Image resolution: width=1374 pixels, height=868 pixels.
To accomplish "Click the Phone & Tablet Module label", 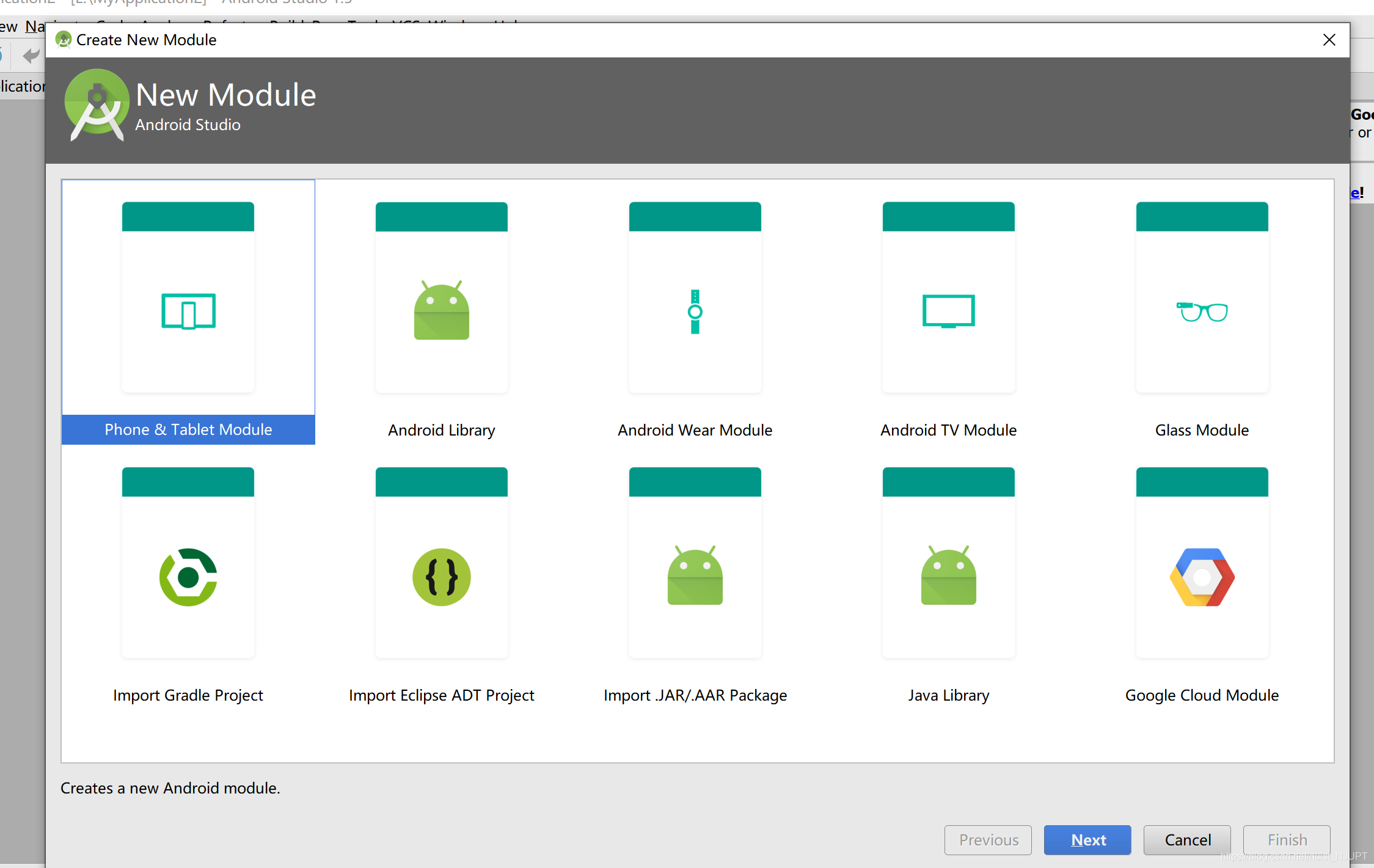I will click(x=188, y=429).
